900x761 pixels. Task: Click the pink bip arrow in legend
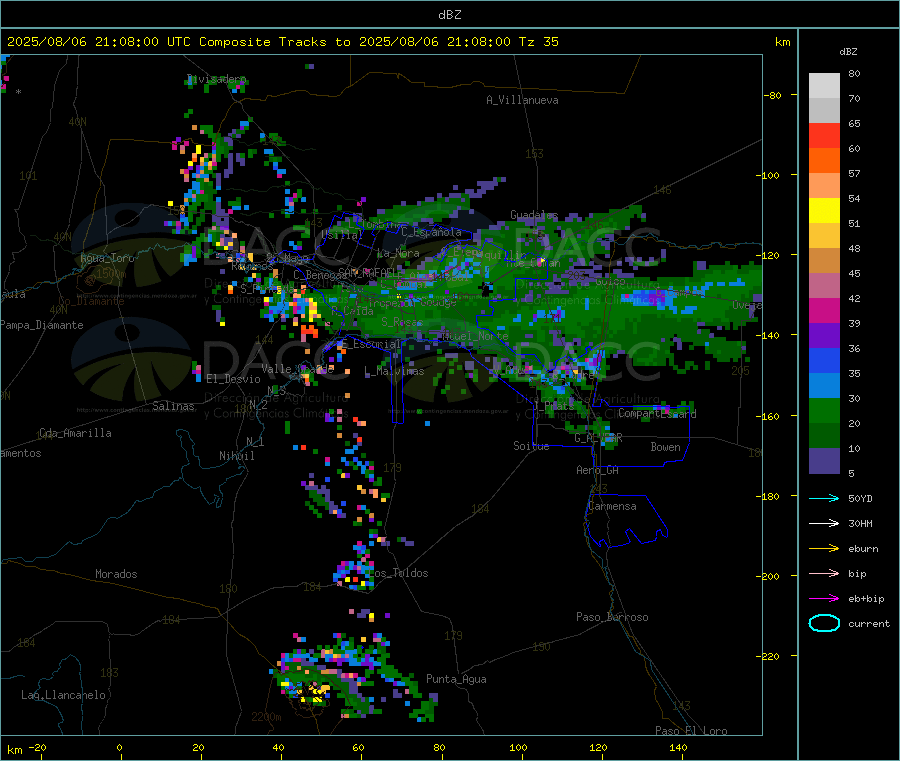824,573
